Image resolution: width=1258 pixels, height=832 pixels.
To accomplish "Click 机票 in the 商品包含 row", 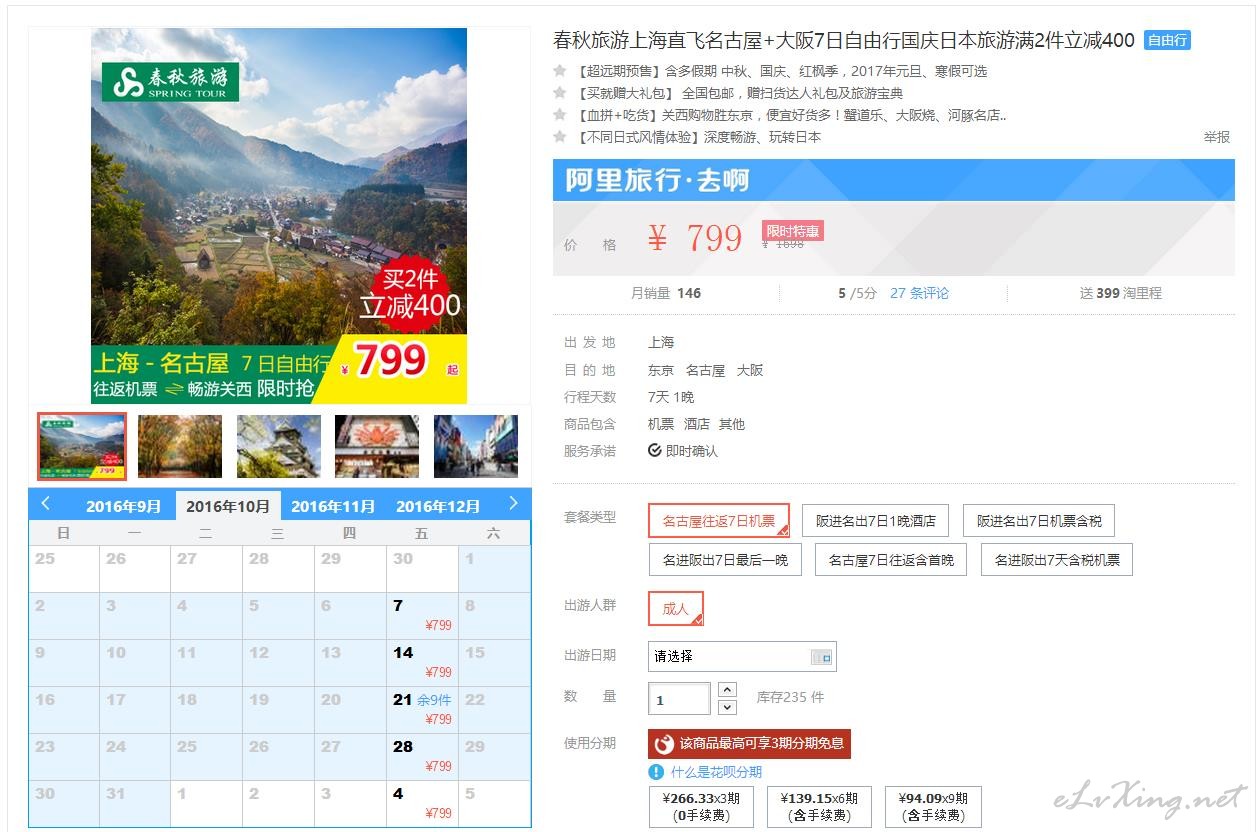I will (661, 424).
